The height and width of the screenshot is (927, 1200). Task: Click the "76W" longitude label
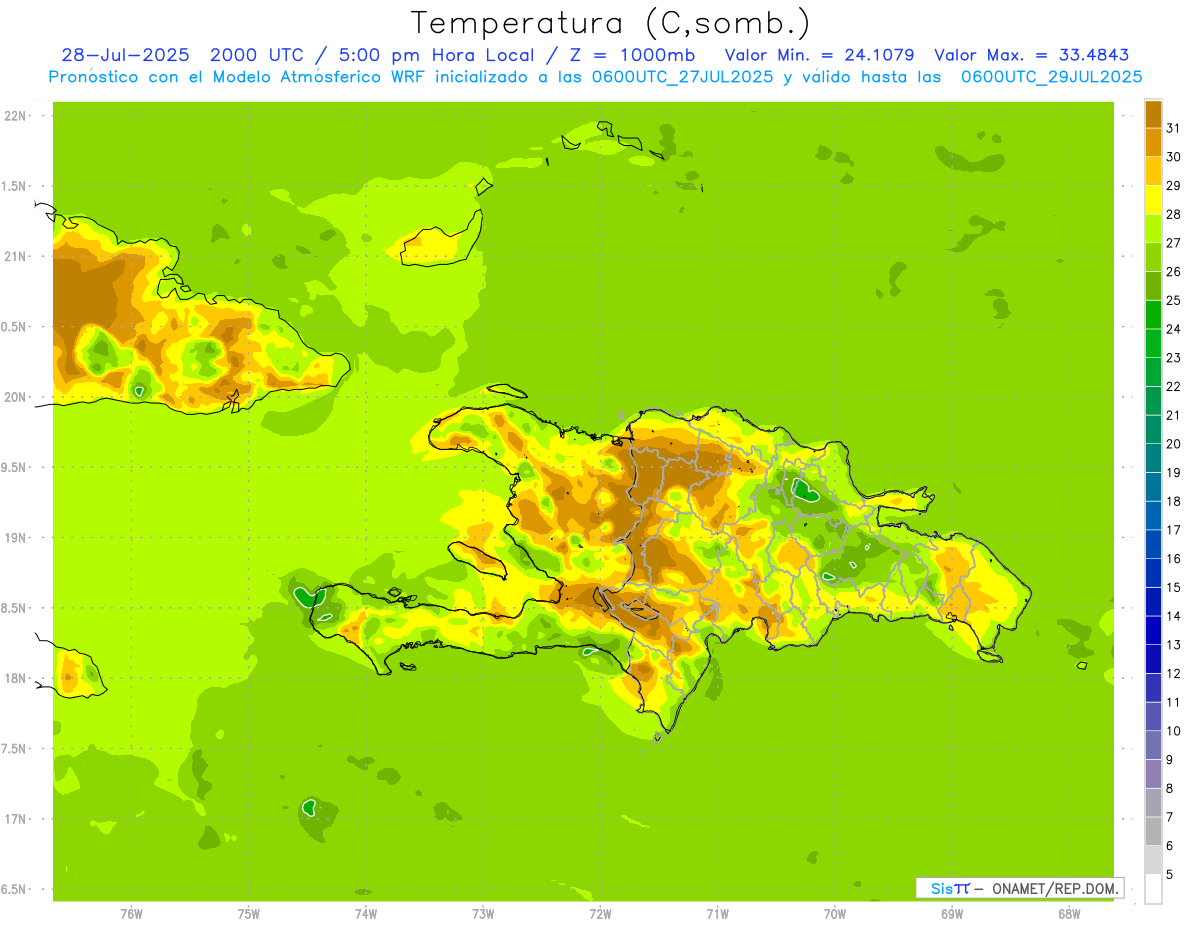click(x=131, y=914)
